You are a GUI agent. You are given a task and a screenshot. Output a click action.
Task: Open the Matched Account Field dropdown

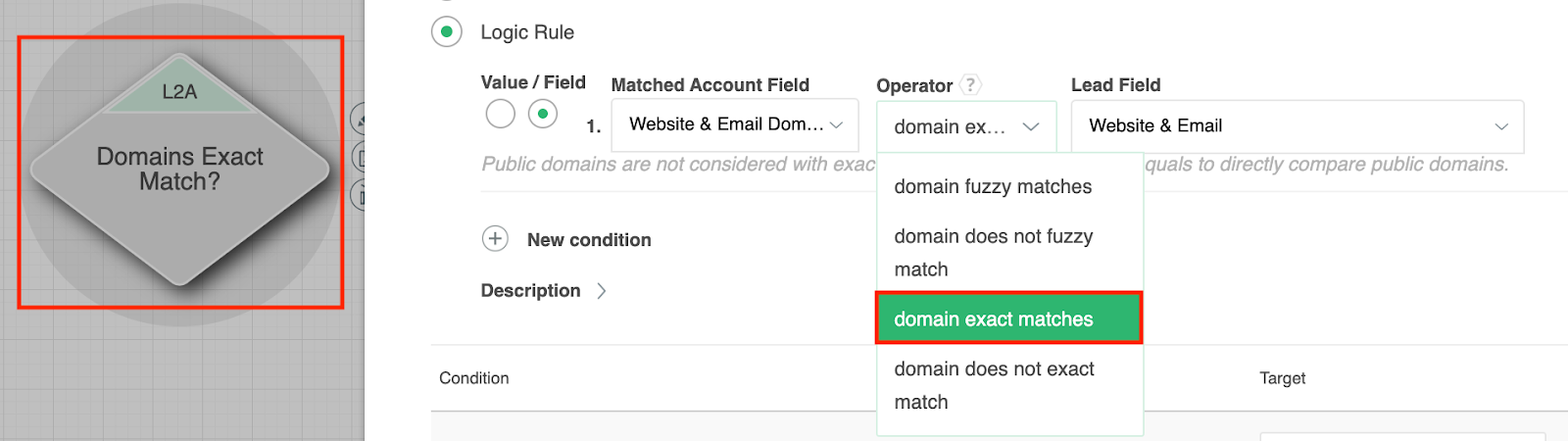point(734,125)
